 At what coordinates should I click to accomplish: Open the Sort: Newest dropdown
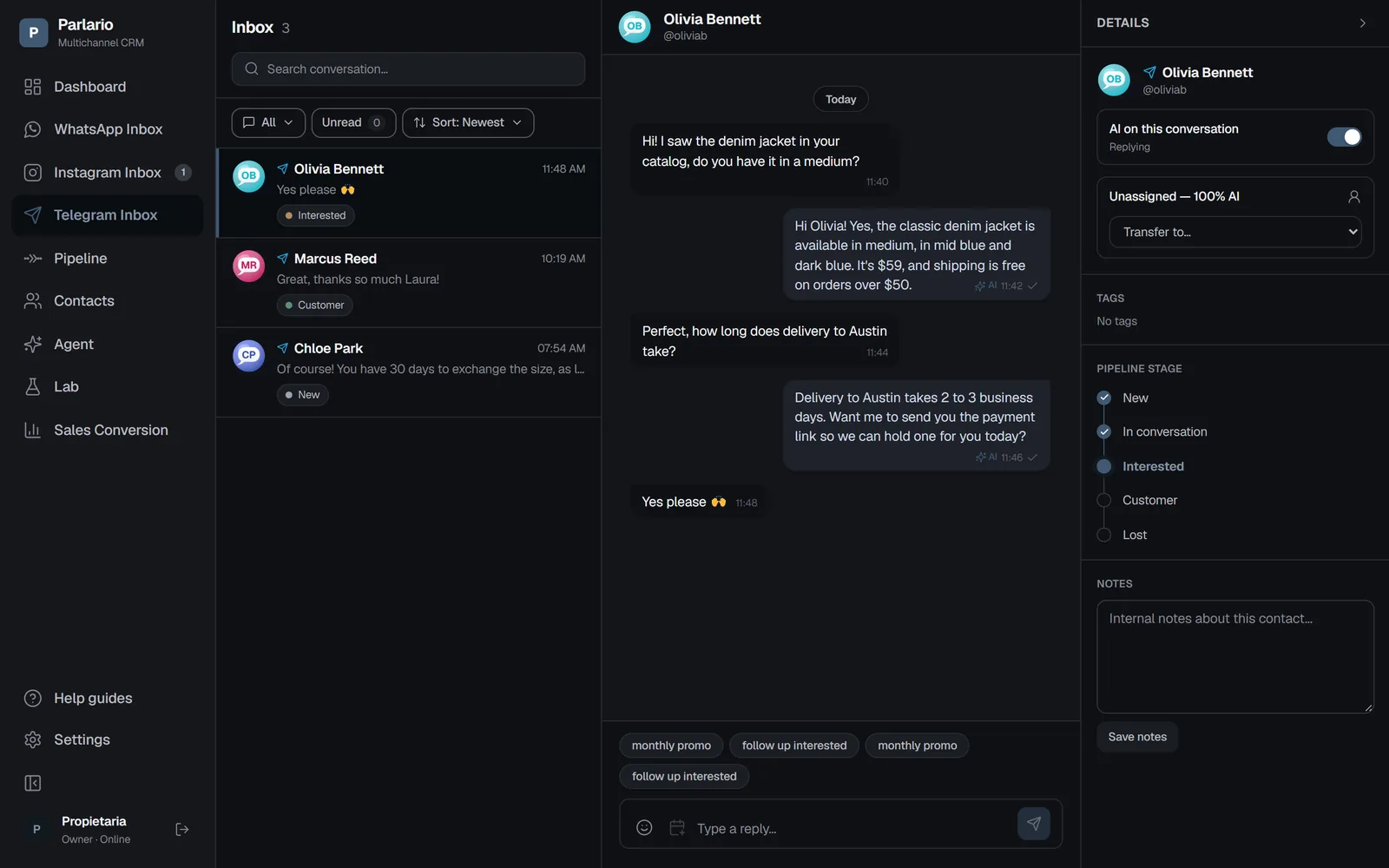468,122
